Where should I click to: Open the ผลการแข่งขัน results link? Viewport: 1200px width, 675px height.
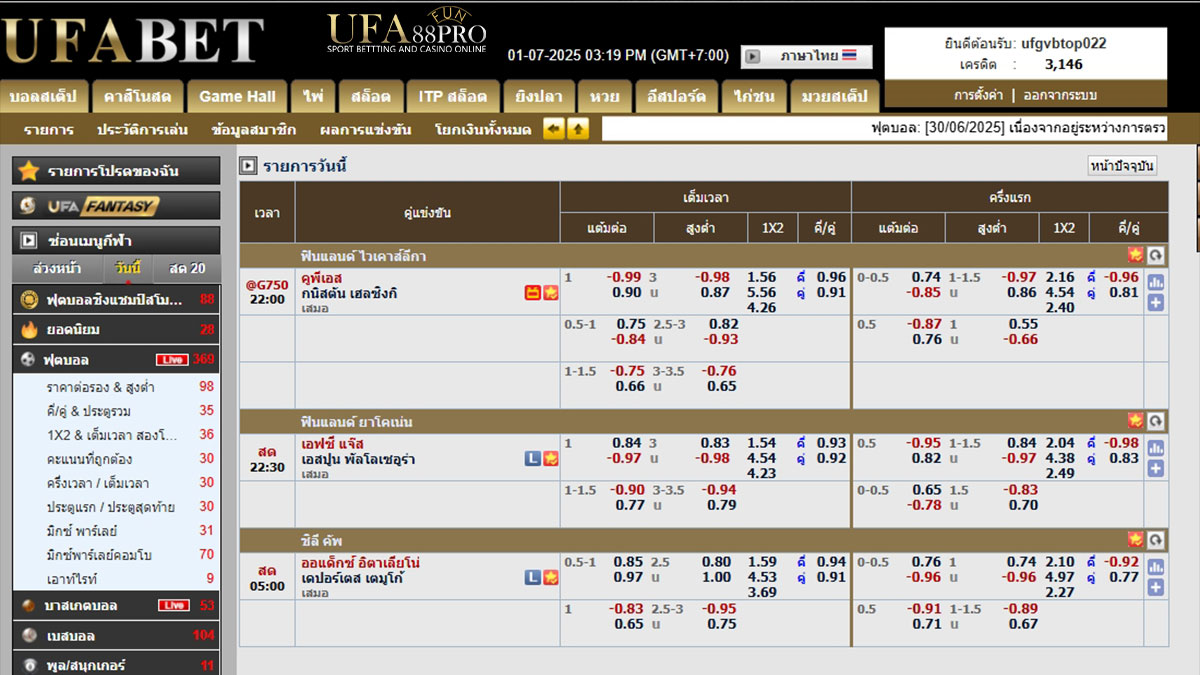coord(366,129)
